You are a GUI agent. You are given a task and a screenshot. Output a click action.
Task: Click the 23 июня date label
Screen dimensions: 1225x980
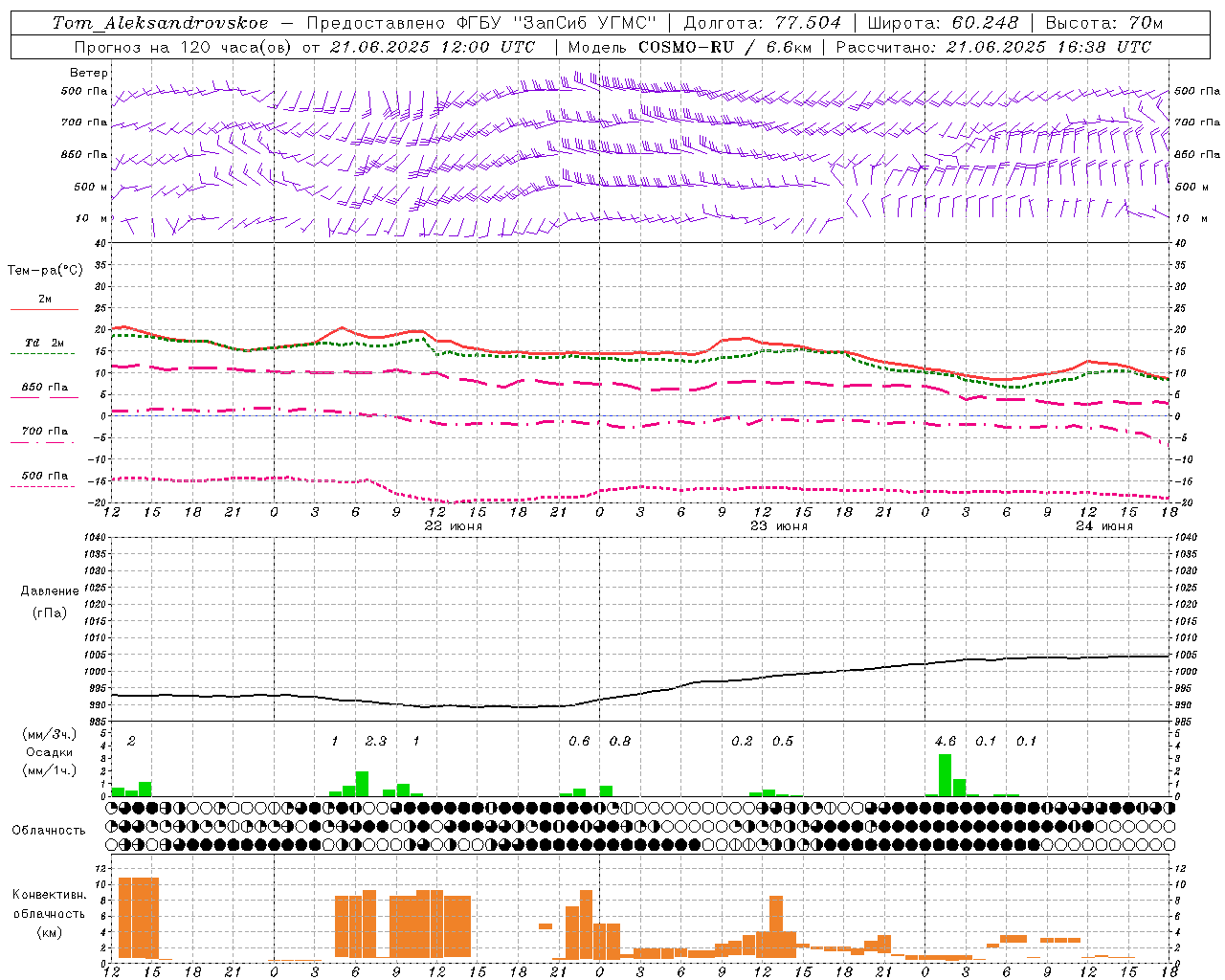pyautogui.click(x=779, y=526)
